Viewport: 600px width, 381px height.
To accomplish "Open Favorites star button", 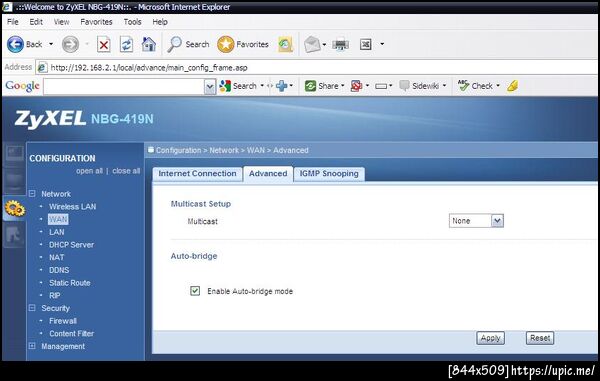I will tap(243, 44).
